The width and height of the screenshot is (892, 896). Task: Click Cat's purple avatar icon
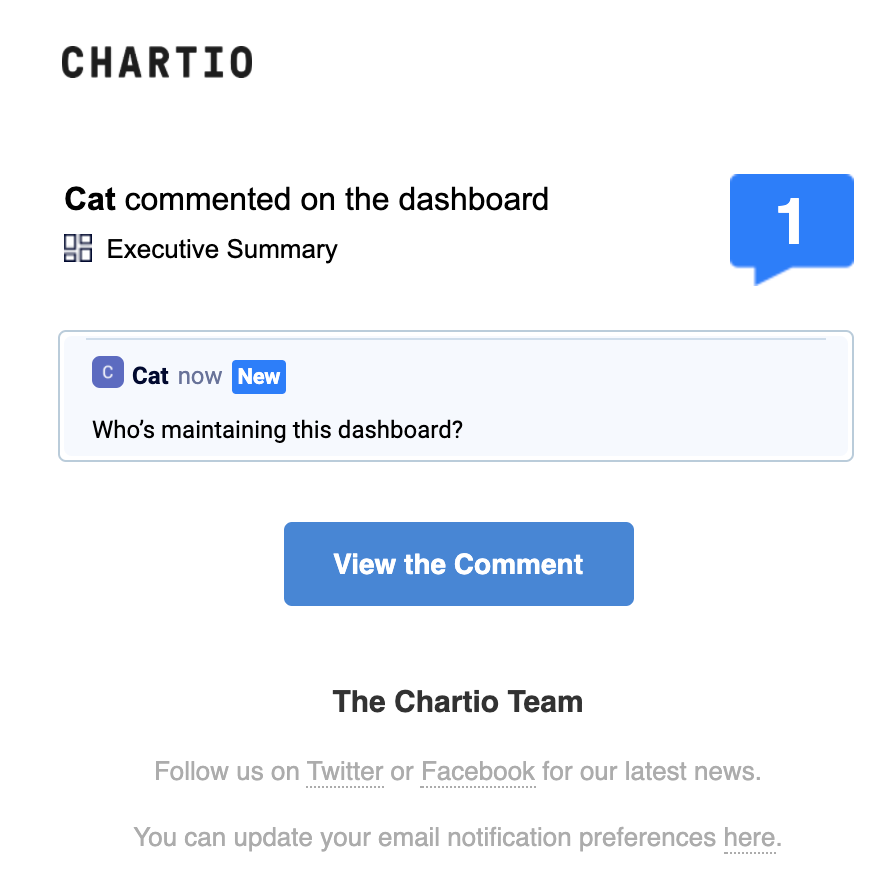(x=107, y=373)
